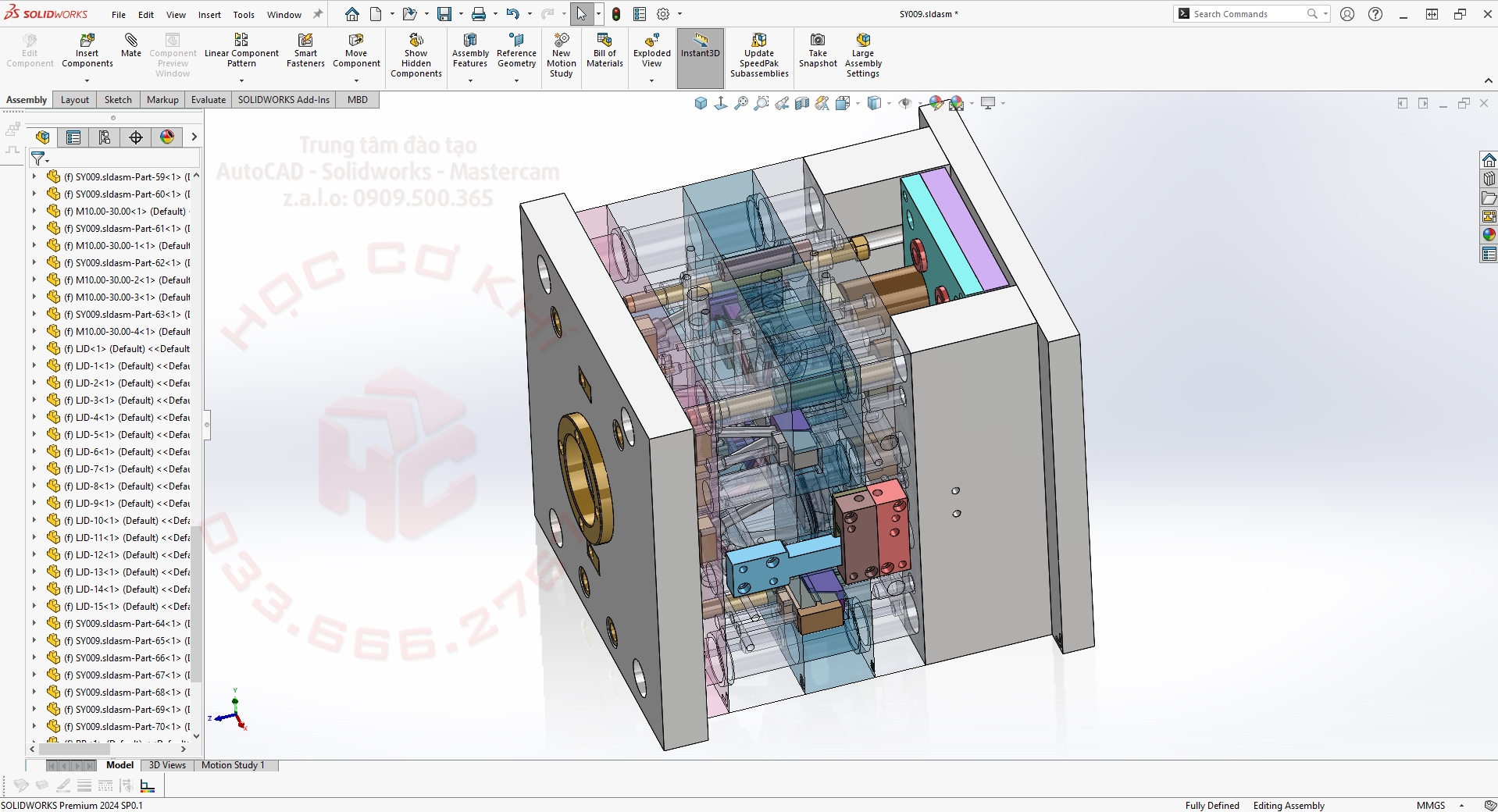Select the Mate tool
This screenshot has height=812, width=1498.
[x=131, y=45]
